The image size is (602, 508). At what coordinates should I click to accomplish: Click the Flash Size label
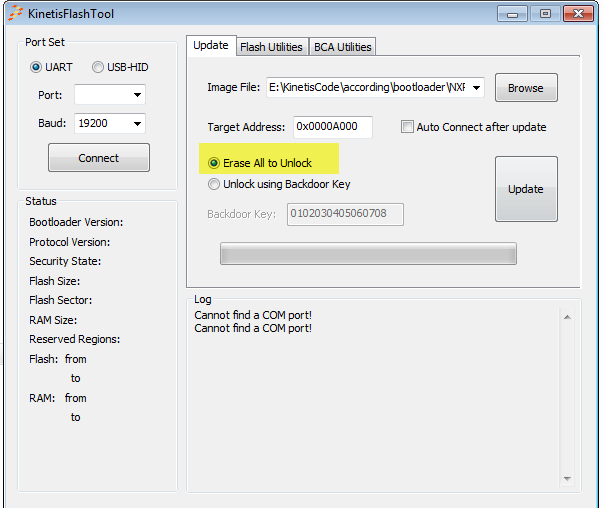click(x=55, y=281)
